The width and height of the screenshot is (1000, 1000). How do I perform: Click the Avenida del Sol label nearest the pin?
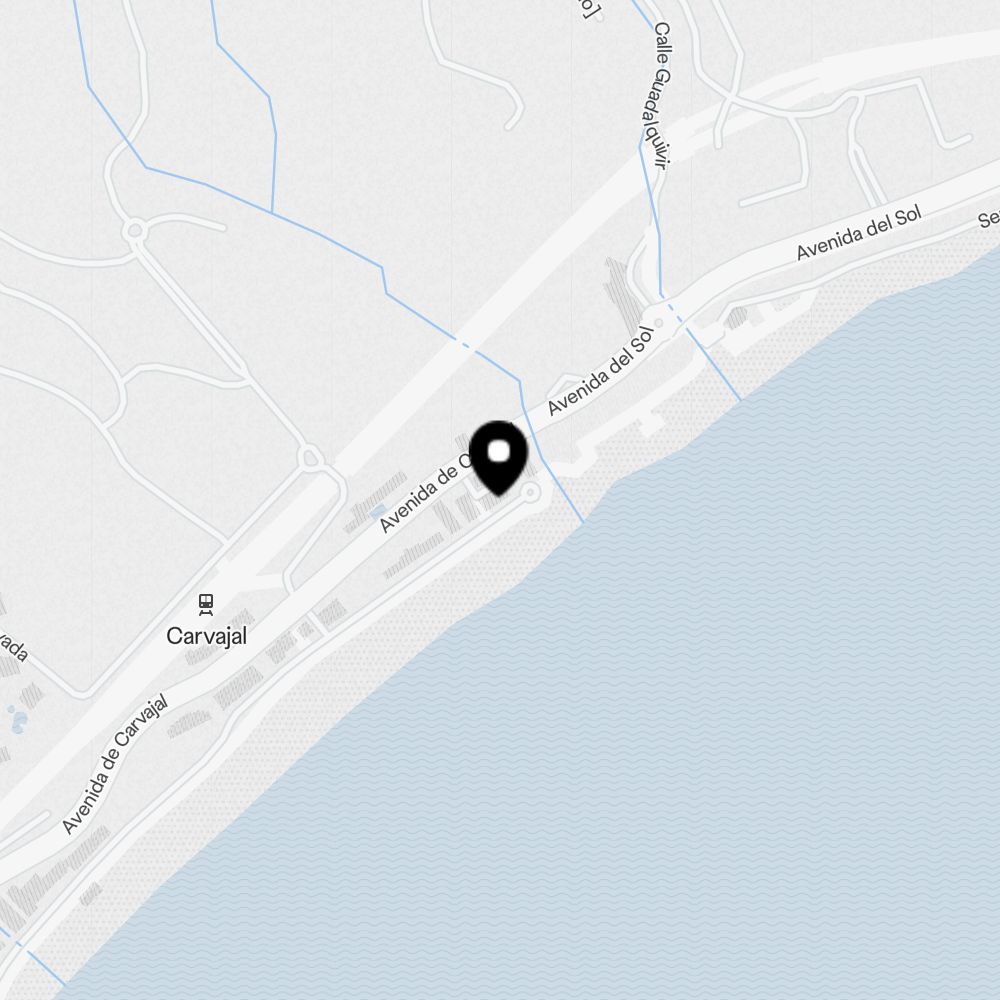pyautogui.click(x=600, y=371)
